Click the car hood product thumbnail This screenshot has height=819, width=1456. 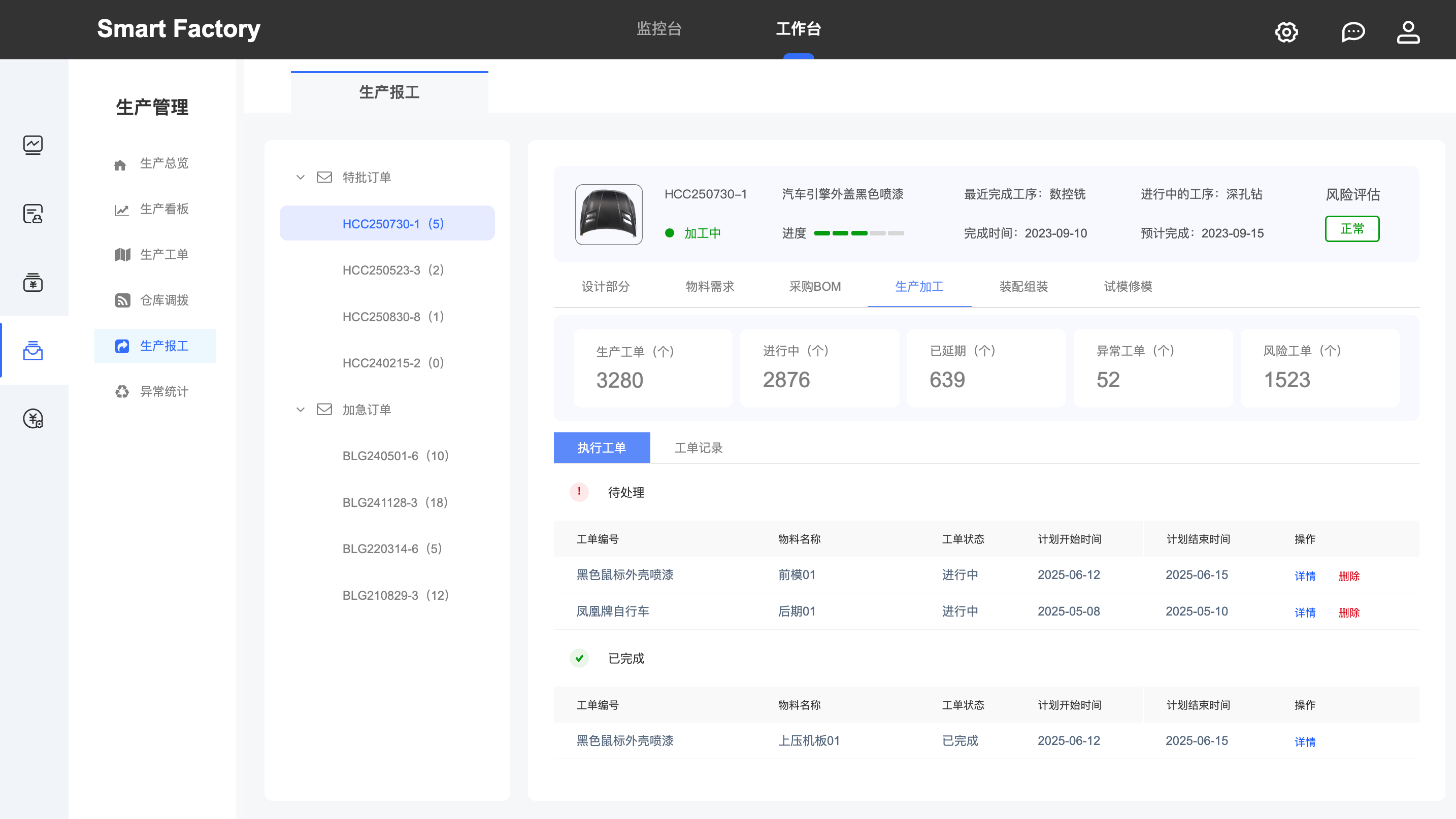[x=608, y=215]
